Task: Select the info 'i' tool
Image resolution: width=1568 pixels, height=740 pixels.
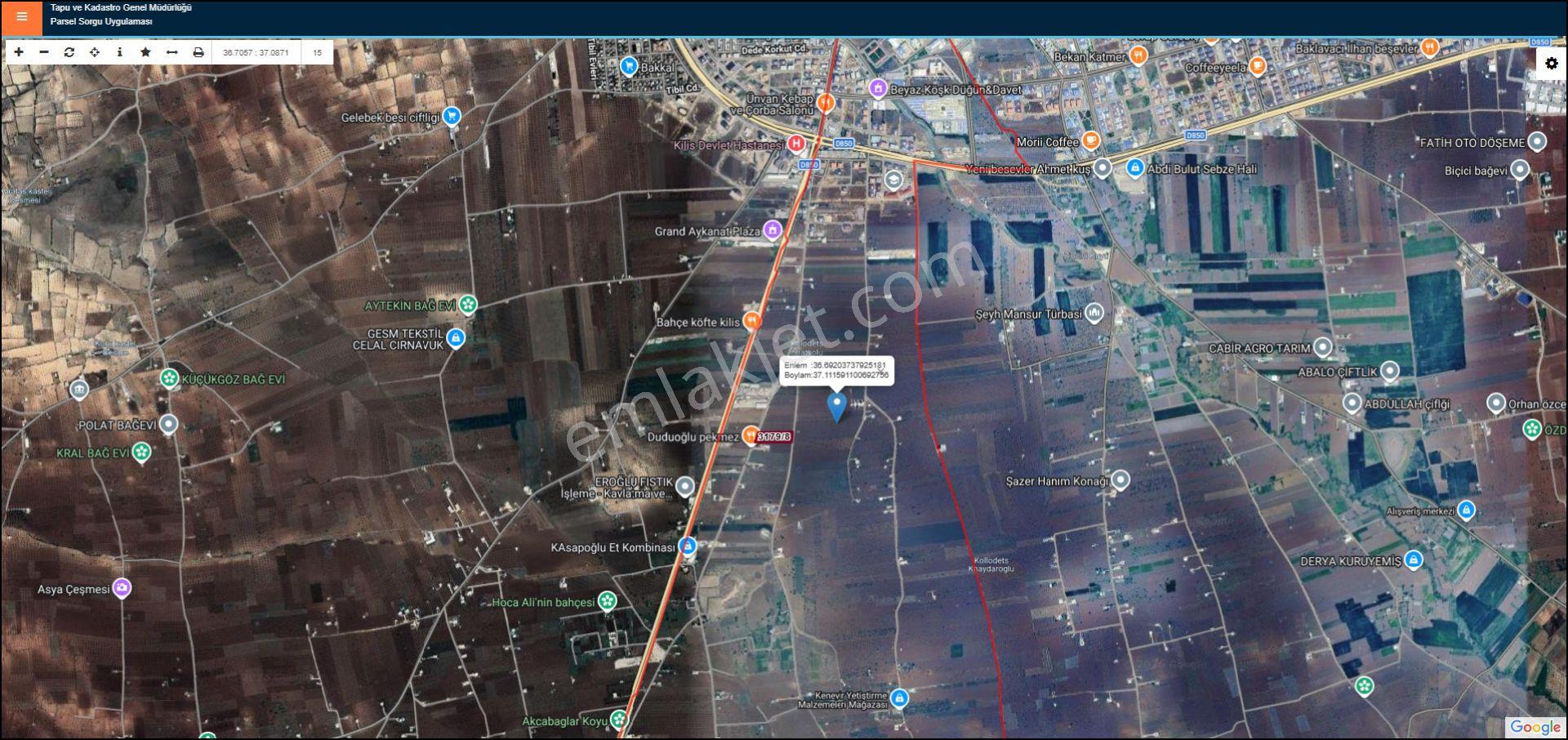Action: point(120,52)
